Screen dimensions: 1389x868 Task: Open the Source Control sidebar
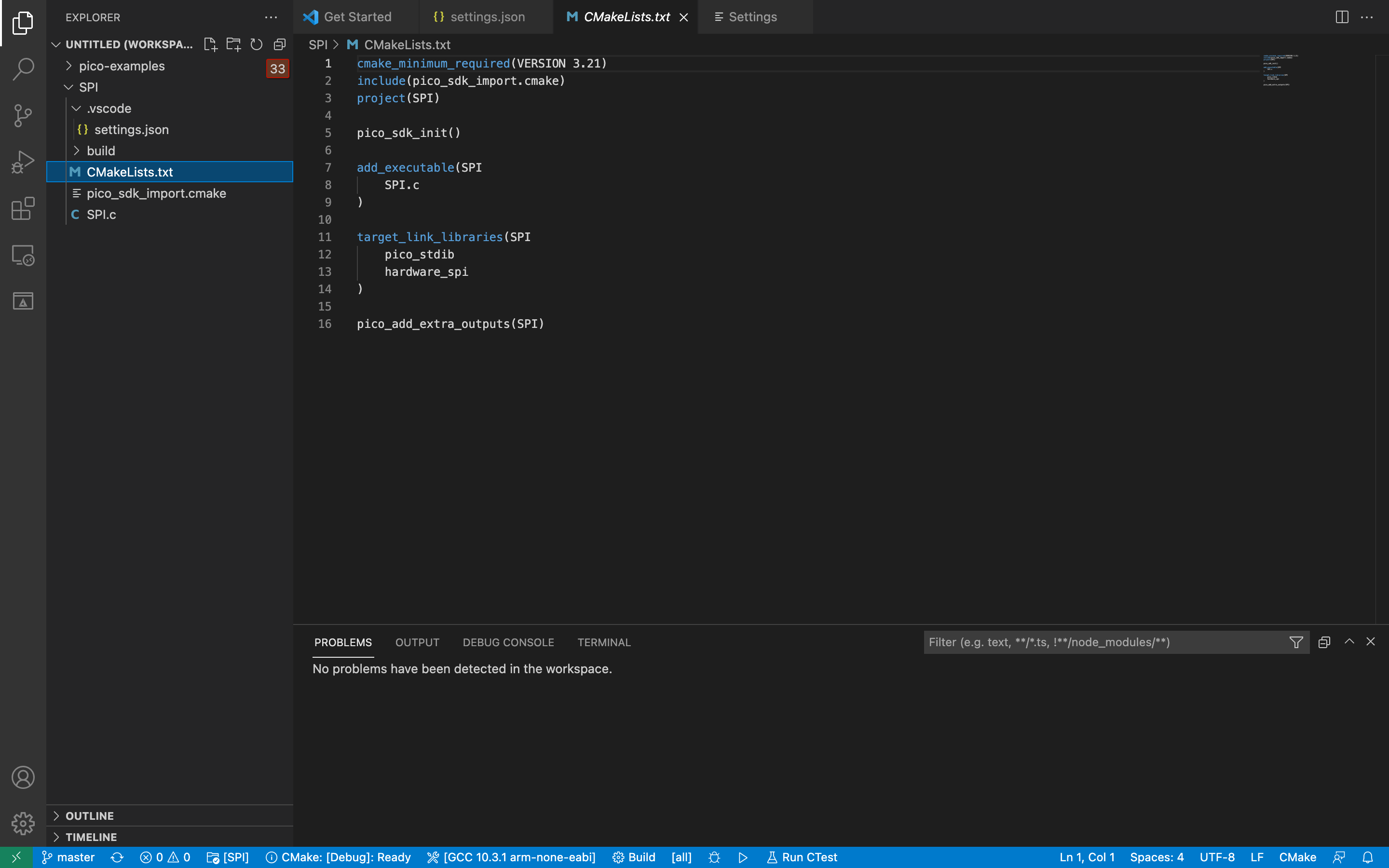point(23,115)
